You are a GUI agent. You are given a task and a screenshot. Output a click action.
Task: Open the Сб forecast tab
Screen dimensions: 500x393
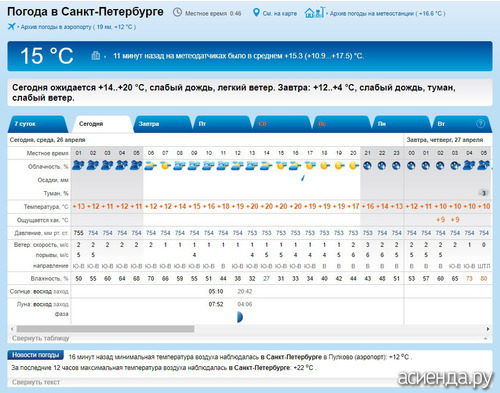pyautogui.click(x=282, y=124)
